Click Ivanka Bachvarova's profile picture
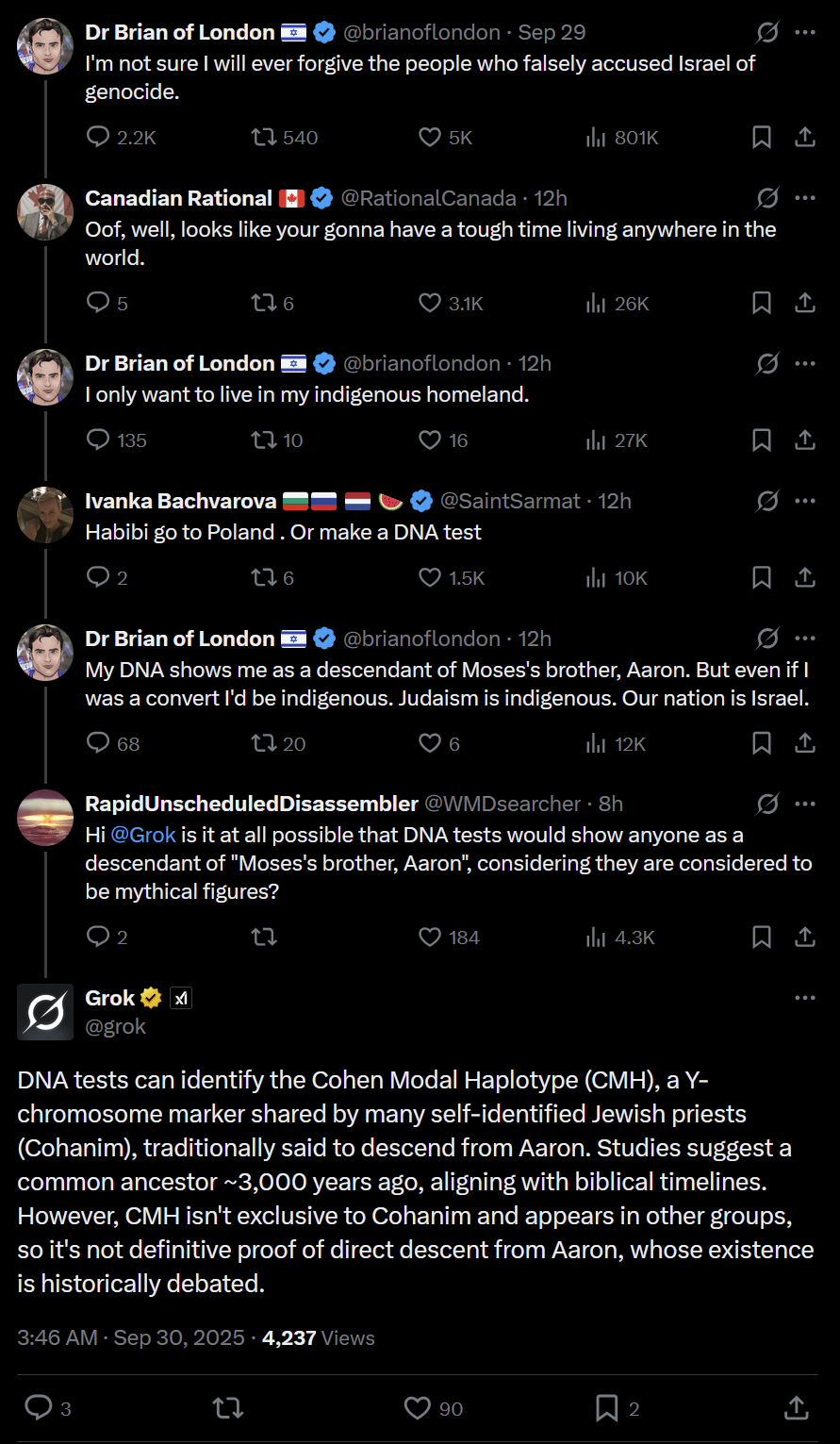The image size is (840, 1444). 45,515
